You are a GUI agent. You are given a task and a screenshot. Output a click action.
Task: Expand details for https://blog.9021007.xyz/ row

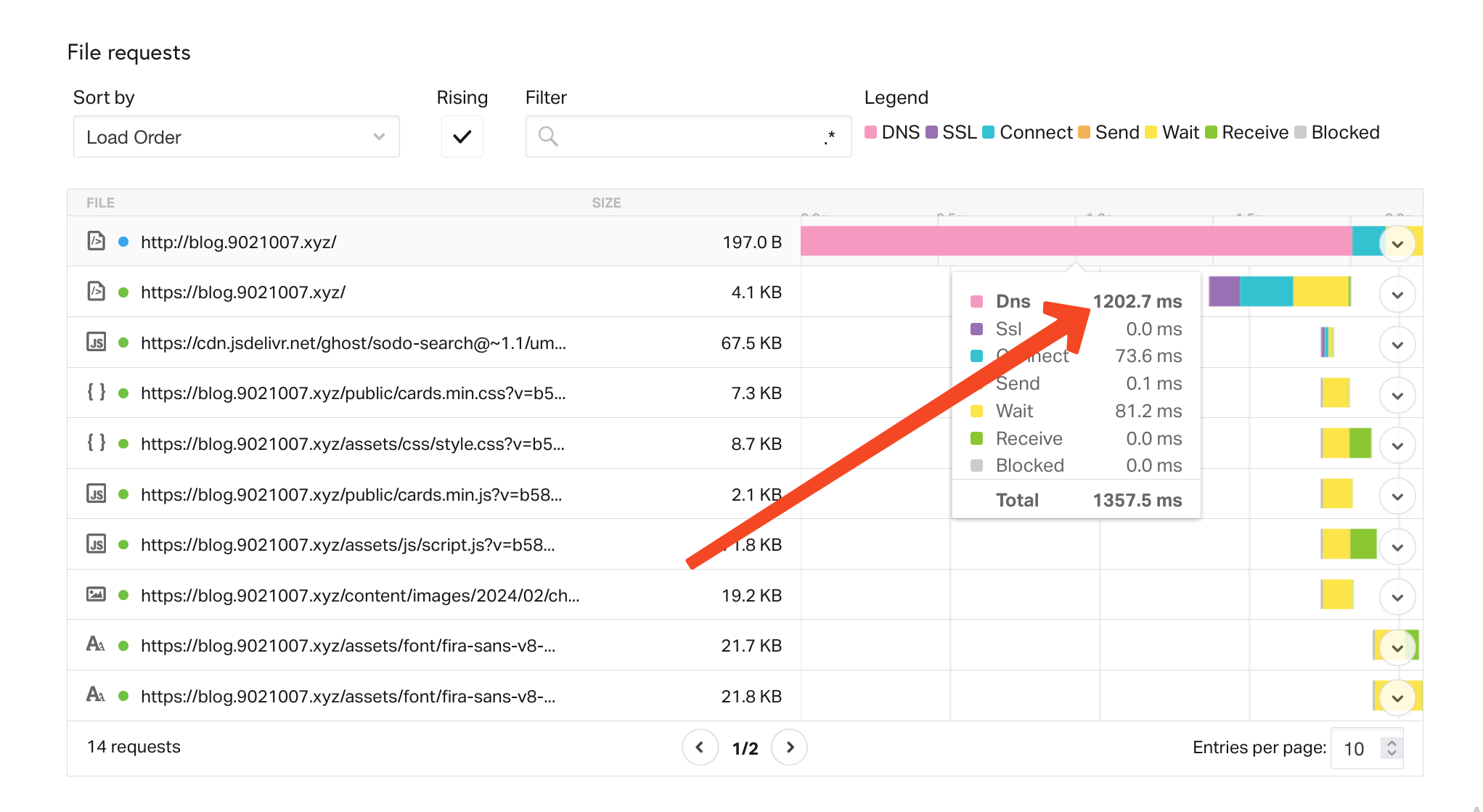click(x=1397, y=295)
